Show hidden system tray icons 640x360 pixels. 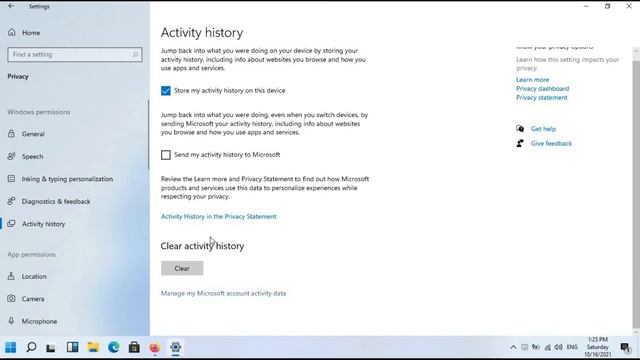tap(513, 347)
